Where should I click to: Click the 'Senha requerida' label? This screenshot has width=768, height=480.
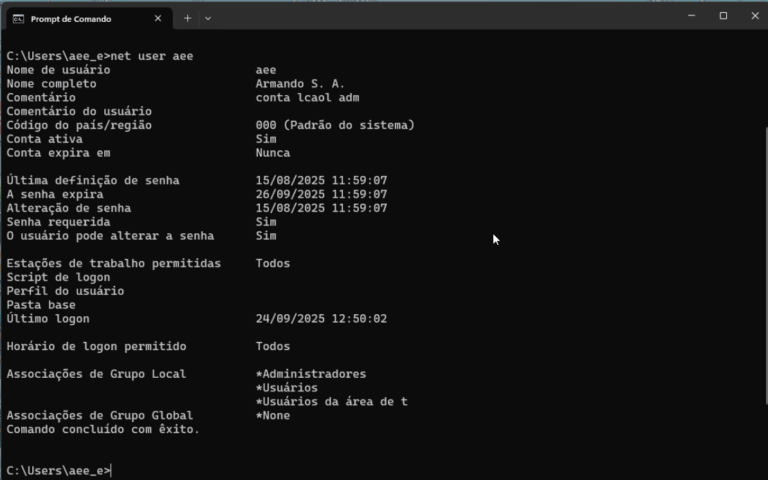(58, 222)
